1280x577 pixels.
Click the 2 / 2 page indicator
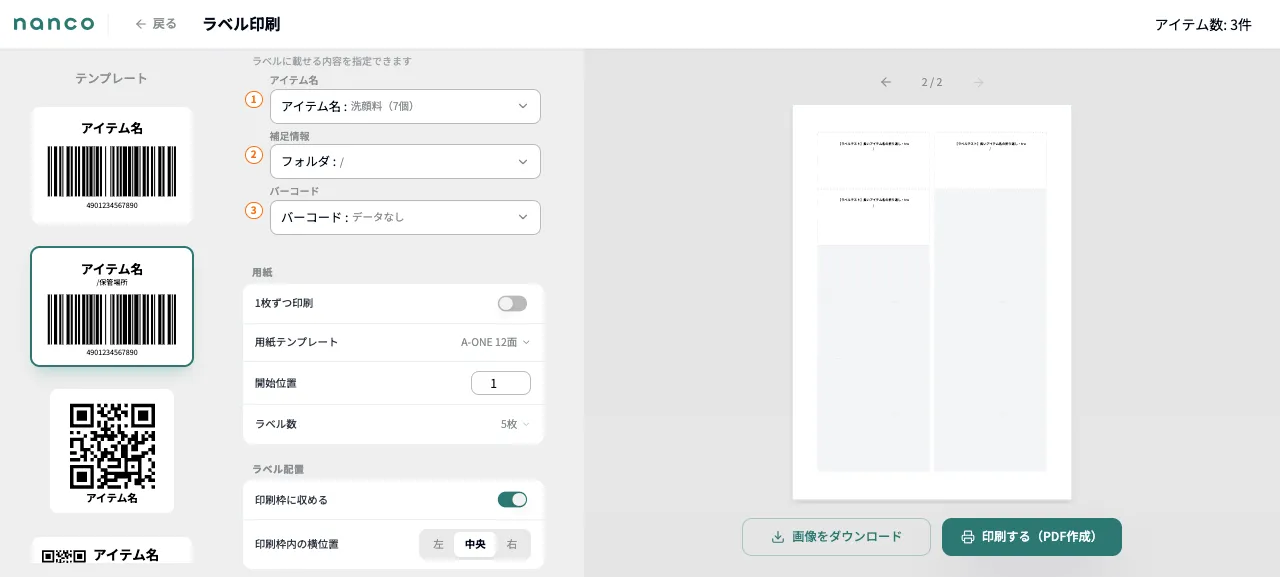(x=932, y=82)
